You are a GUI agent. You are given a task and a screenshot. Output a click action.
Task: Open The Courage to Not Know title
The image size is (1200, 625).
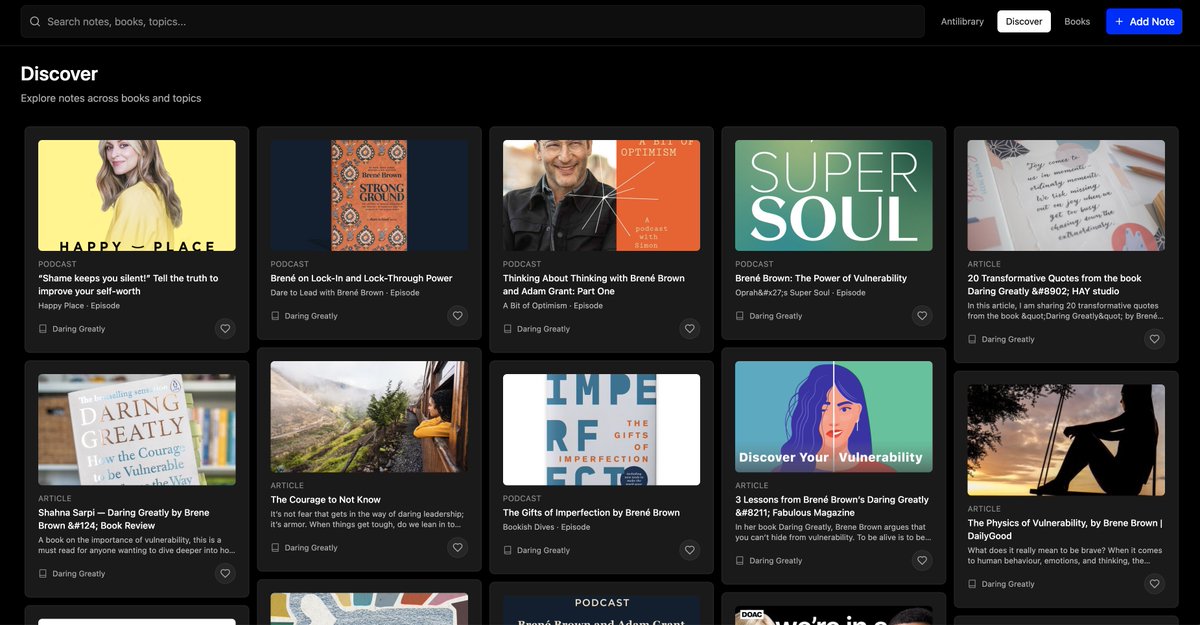[325, 499]
